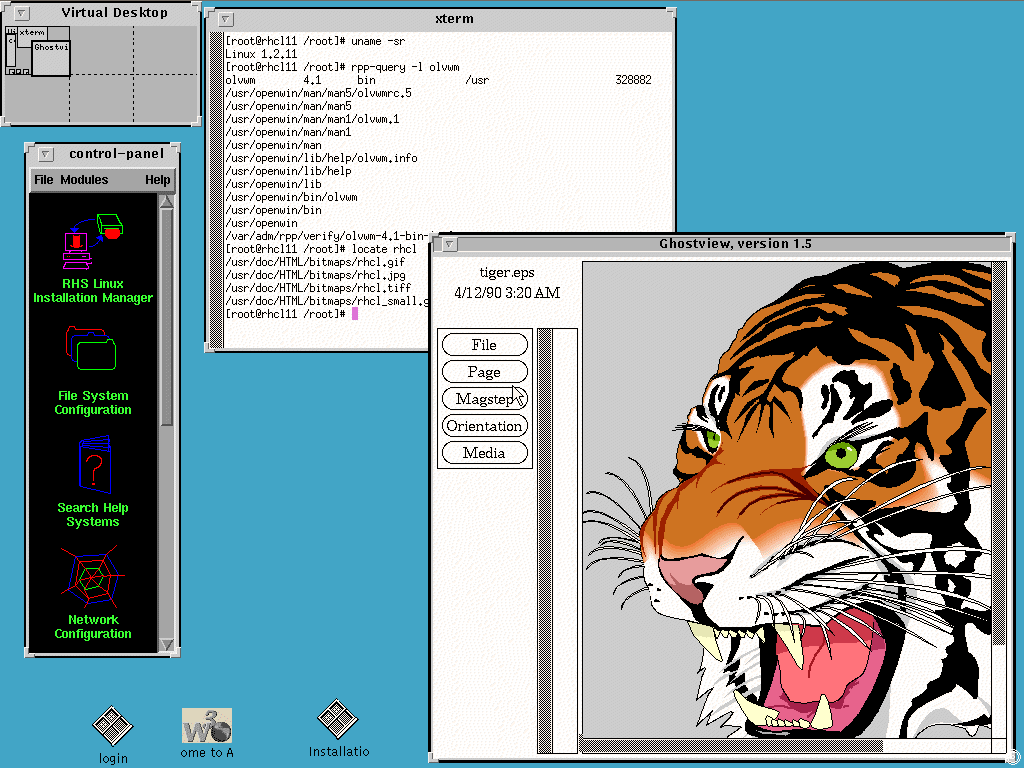This screenshot has width=1024, height=768.
Task: Open the Virtual Desktop window menu button
Action: click(22, 13)
